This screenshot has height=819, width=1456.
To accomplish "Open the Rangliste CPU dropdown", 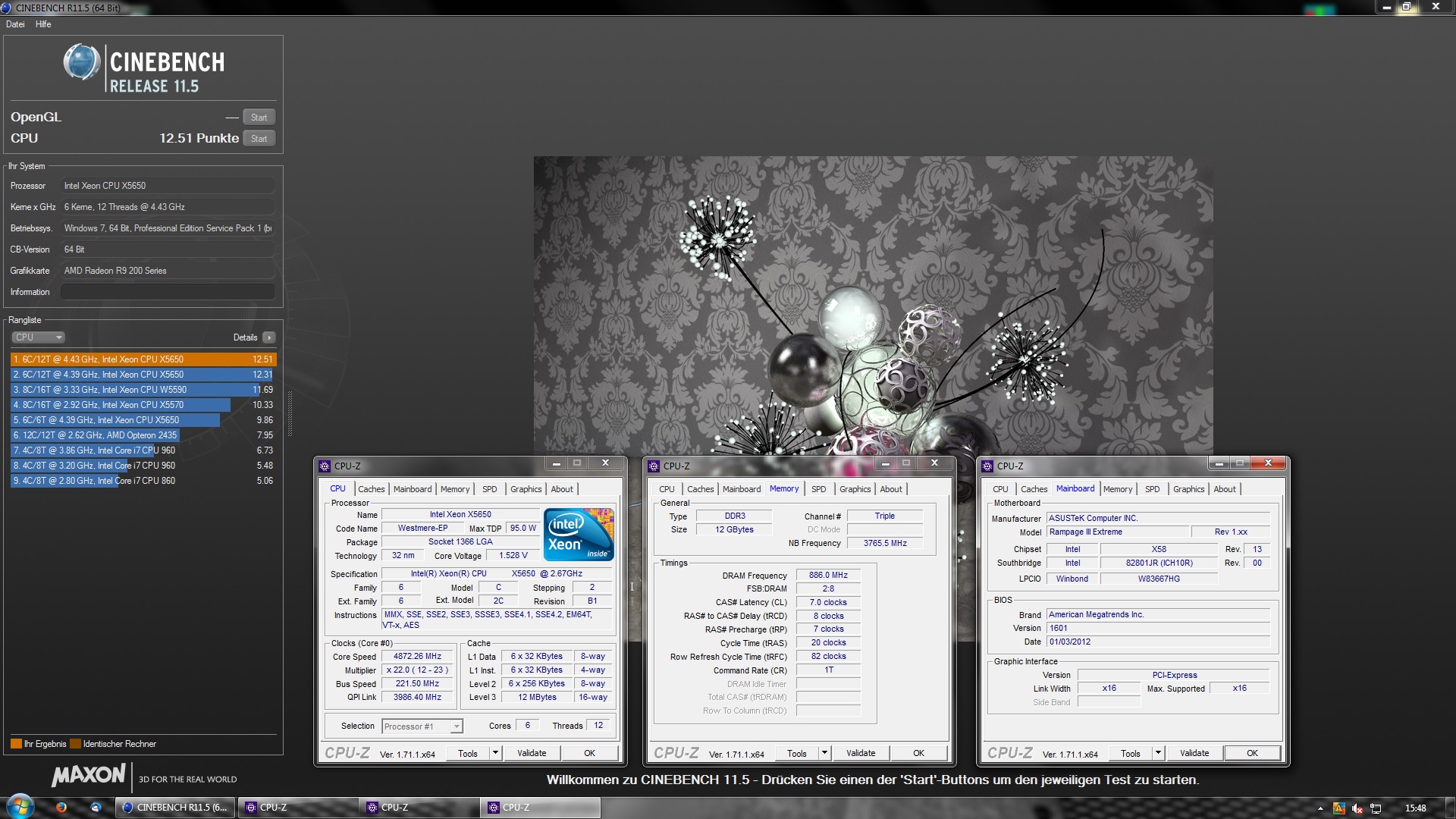I will (38, 337).
